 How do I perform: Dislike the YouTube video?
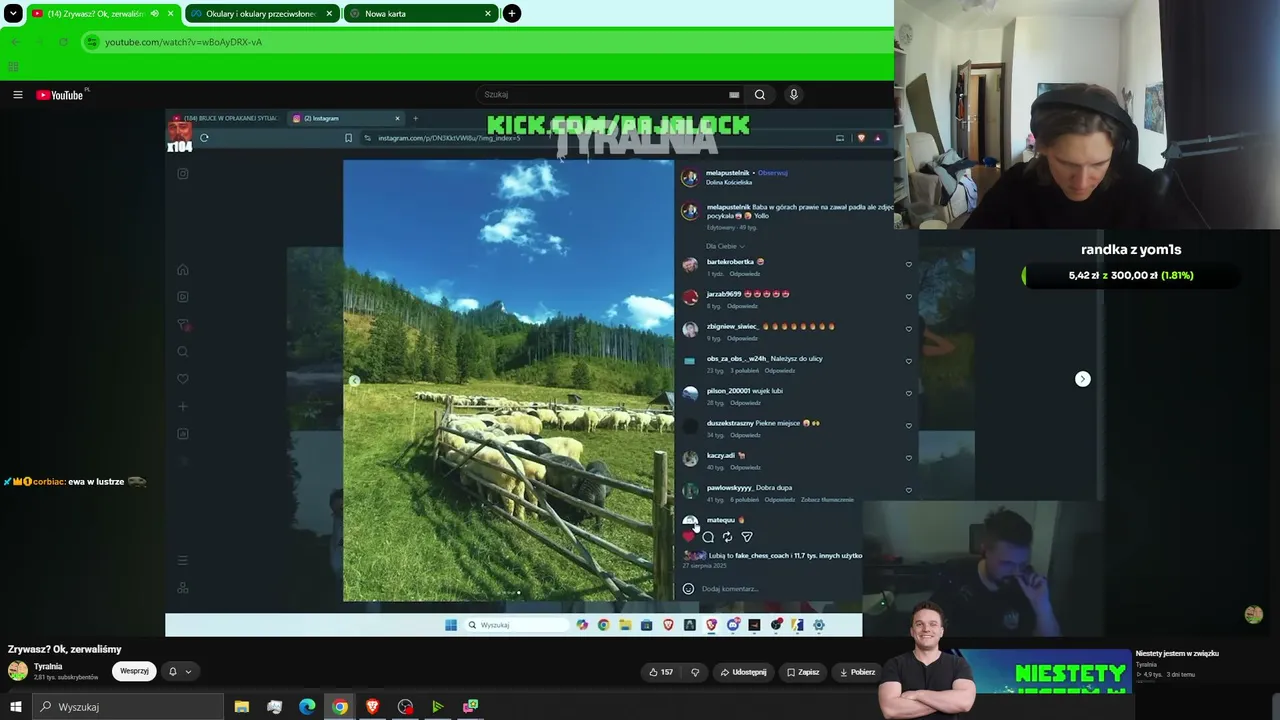pyautogui.click(x=695, y=672)
